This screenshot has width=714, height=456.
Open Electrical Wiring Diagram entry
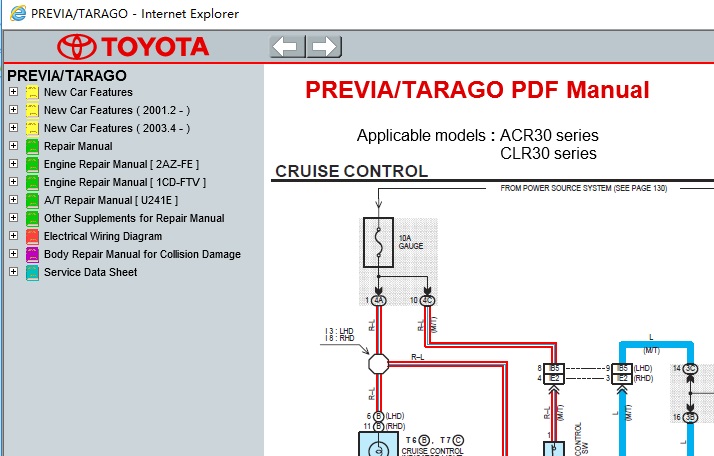pos(103,236)
